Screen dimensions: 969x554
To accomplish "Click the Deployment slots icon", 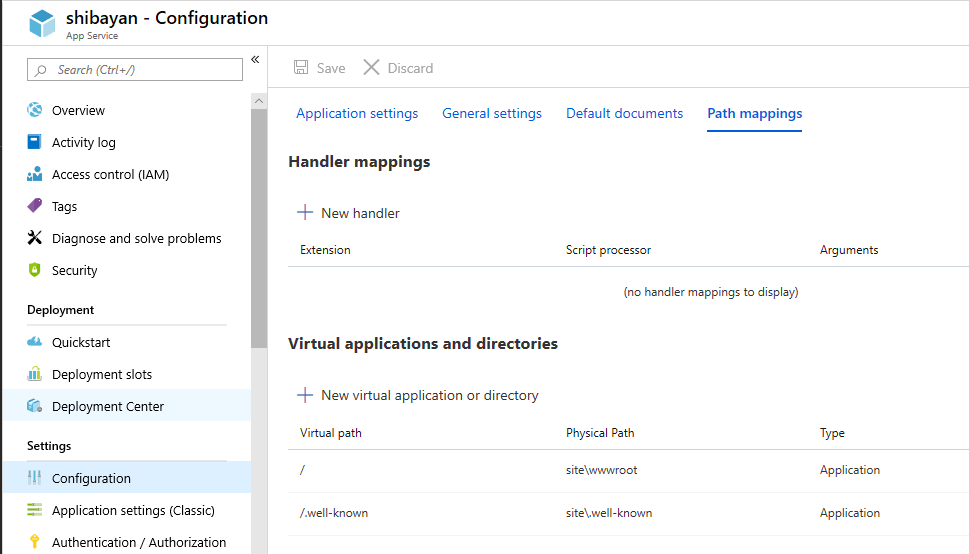I will tap(35, 374).
